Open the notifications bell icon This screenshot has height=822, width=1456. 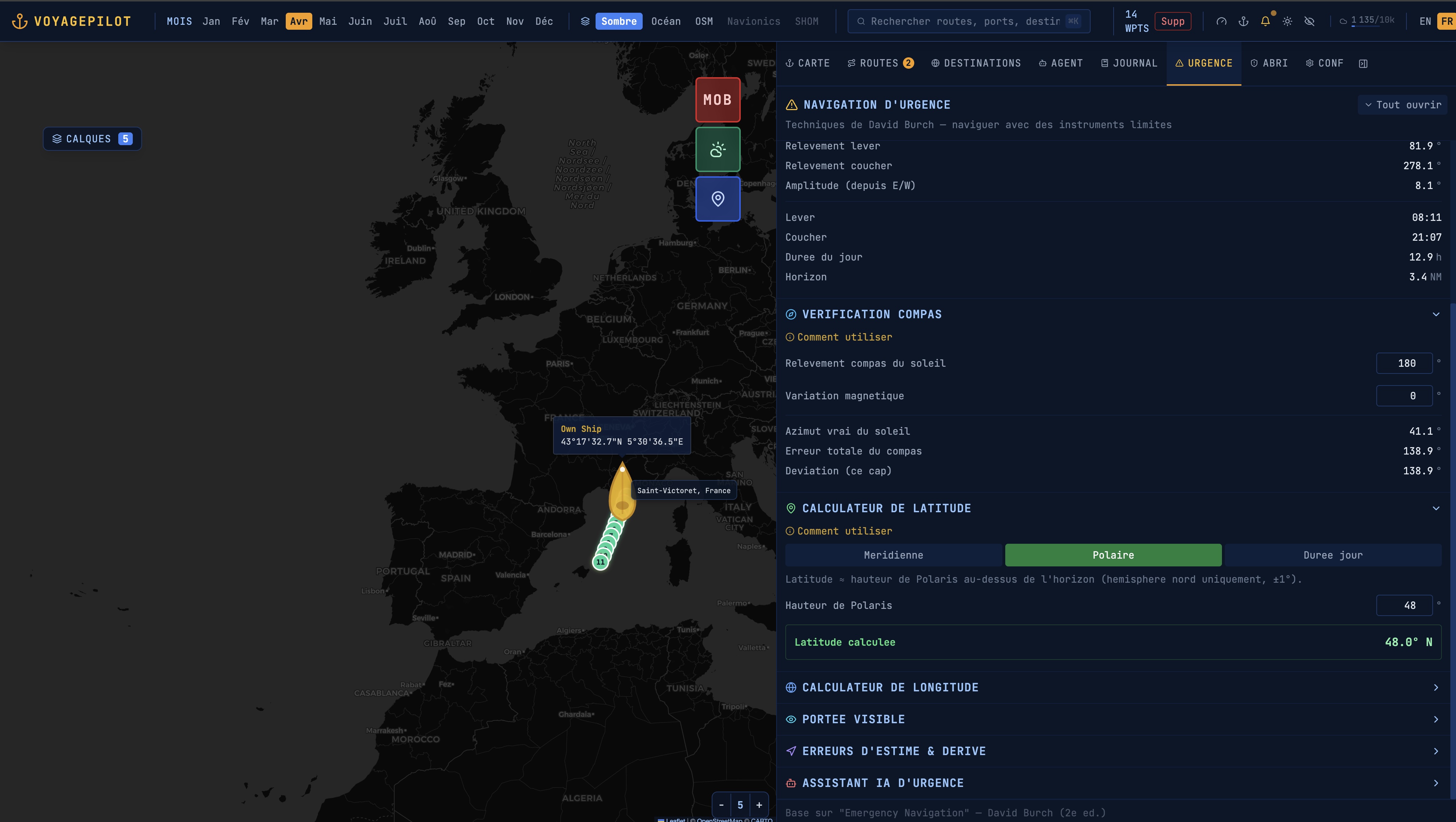(1265, 21)
